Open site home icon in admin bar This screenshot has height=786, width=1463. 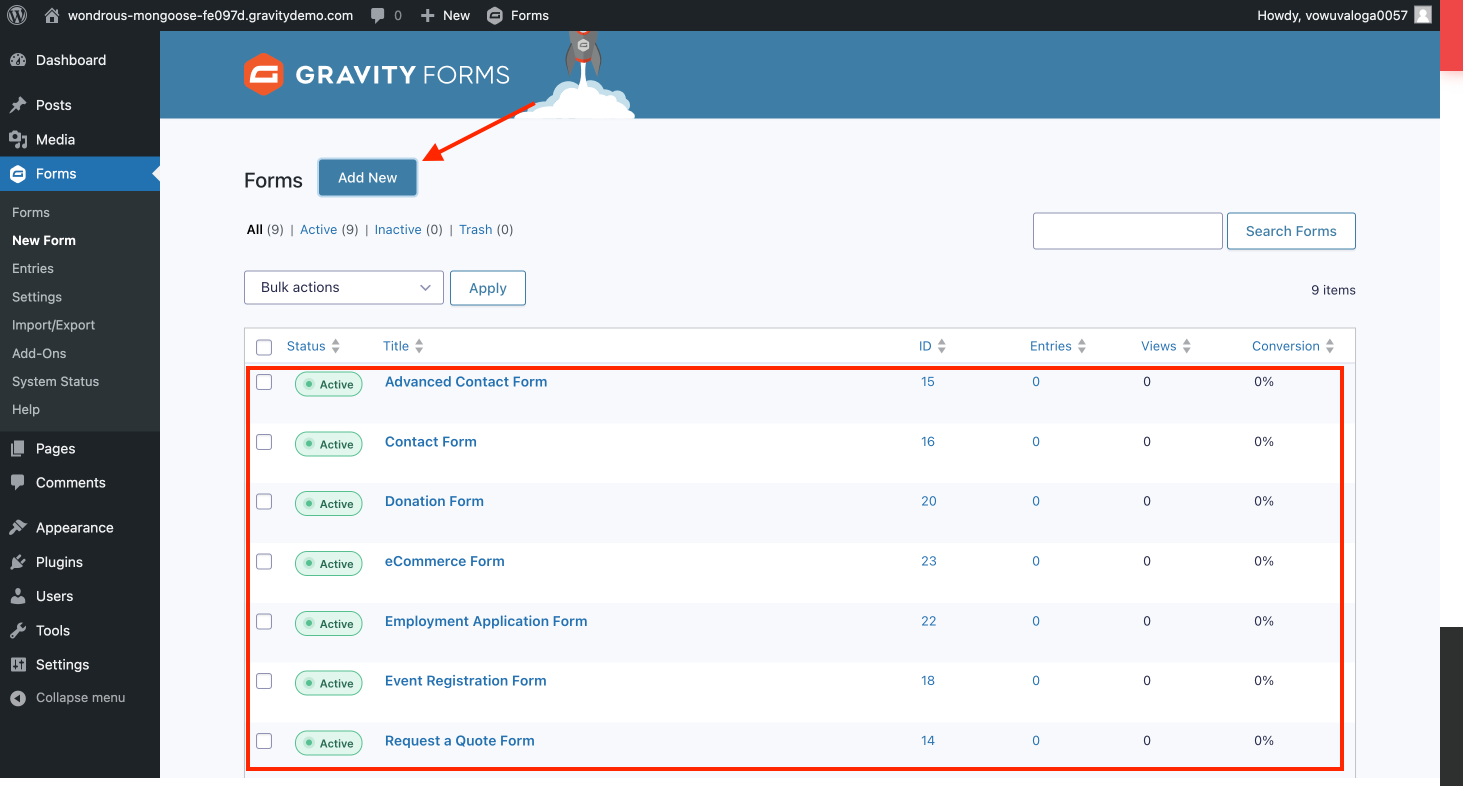pyautogui.click(x=53, y=15)
